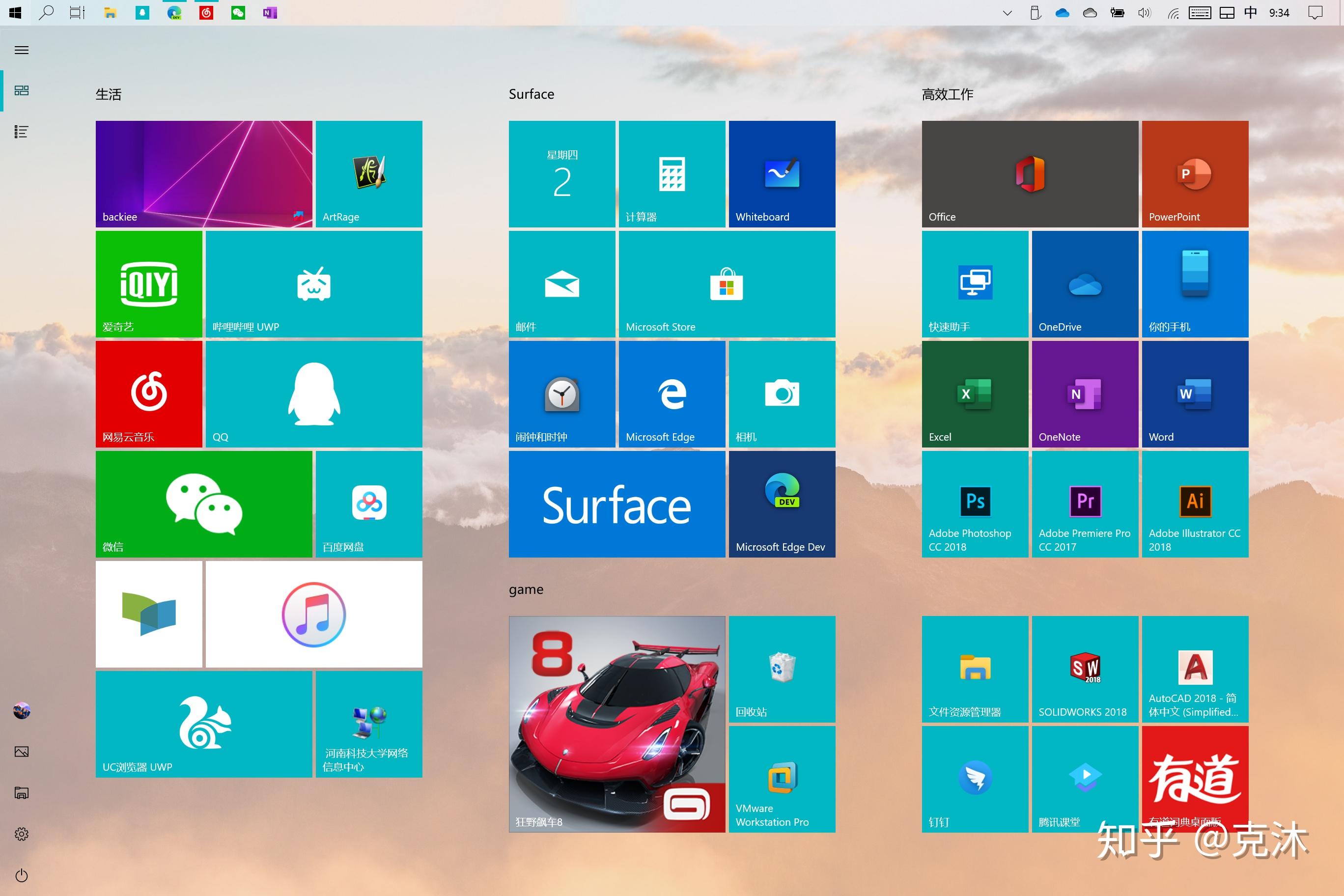The width and height of the screenshot is (1344, 896).
Task: Open File Explorer from Start sidebar
Action: coord(22,792)
